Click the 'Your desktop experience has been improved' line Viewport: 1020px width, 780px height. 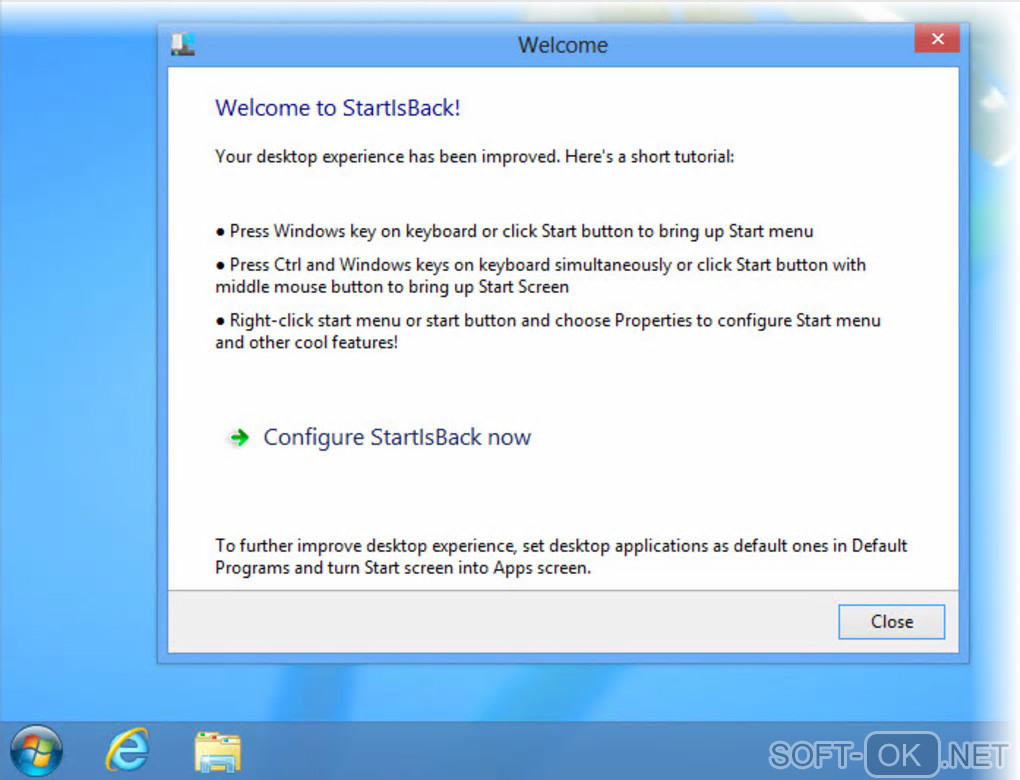click(474, 157)
